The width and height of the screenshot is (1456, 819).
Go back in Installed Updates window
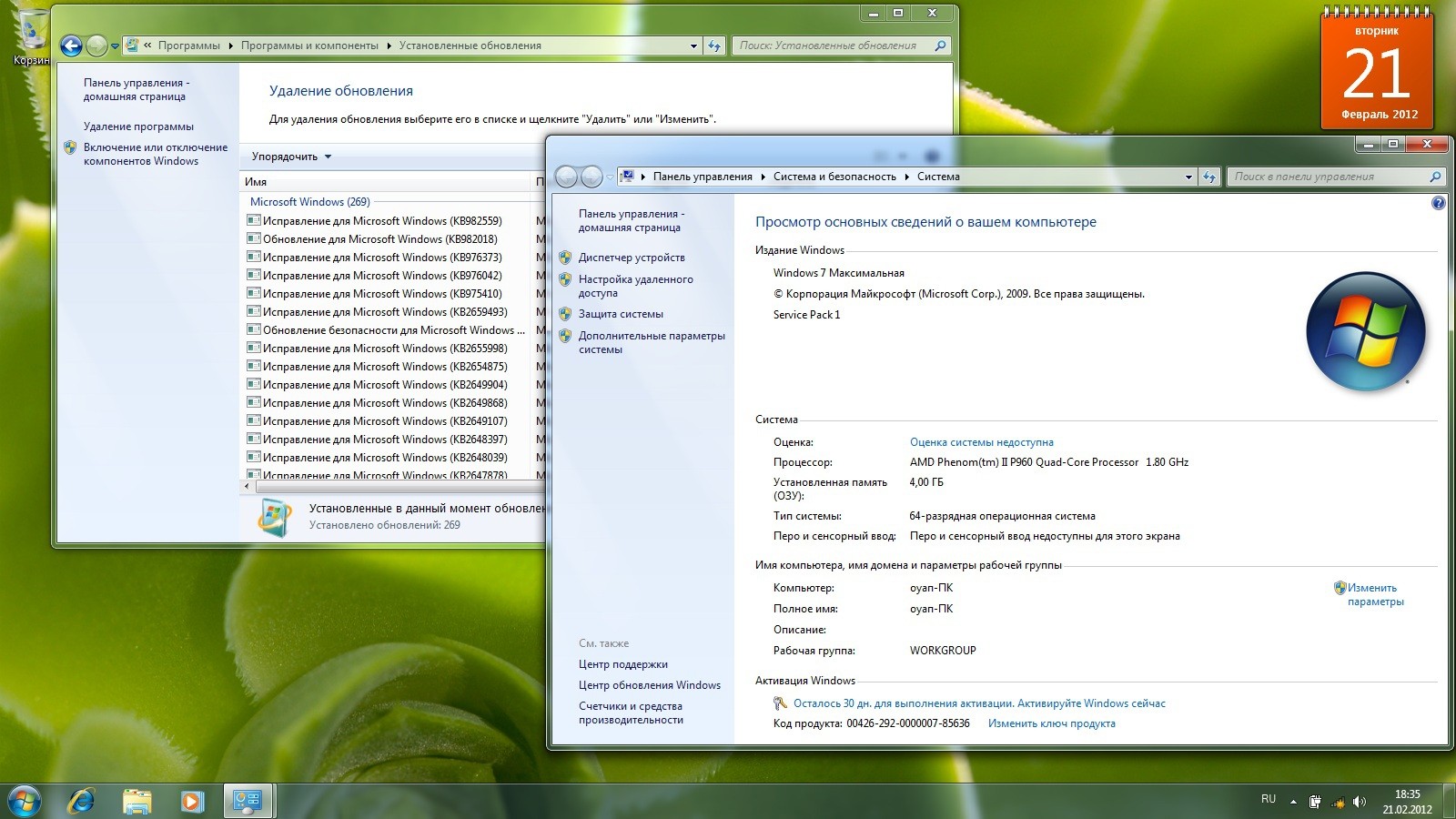[x=71, y=45]
